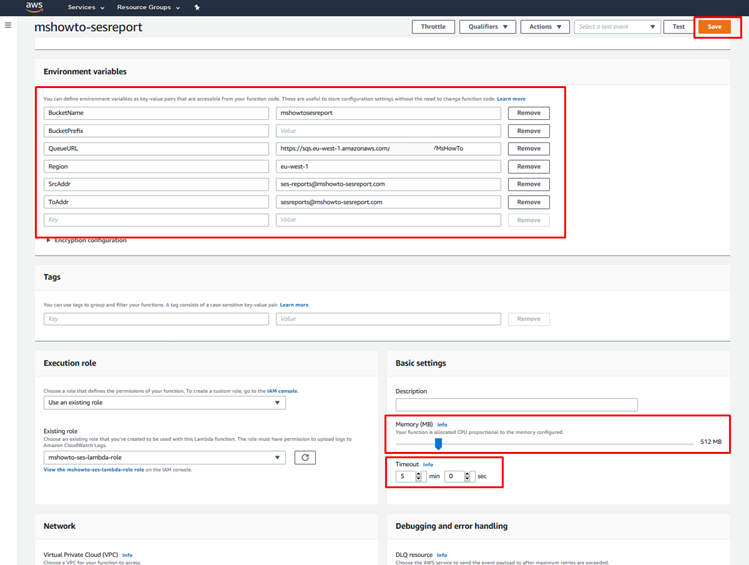Click the ses-reports@mshowto-sesreport.com value field
This screenshot has height=565, width=749.
click(x=388, y=184)
